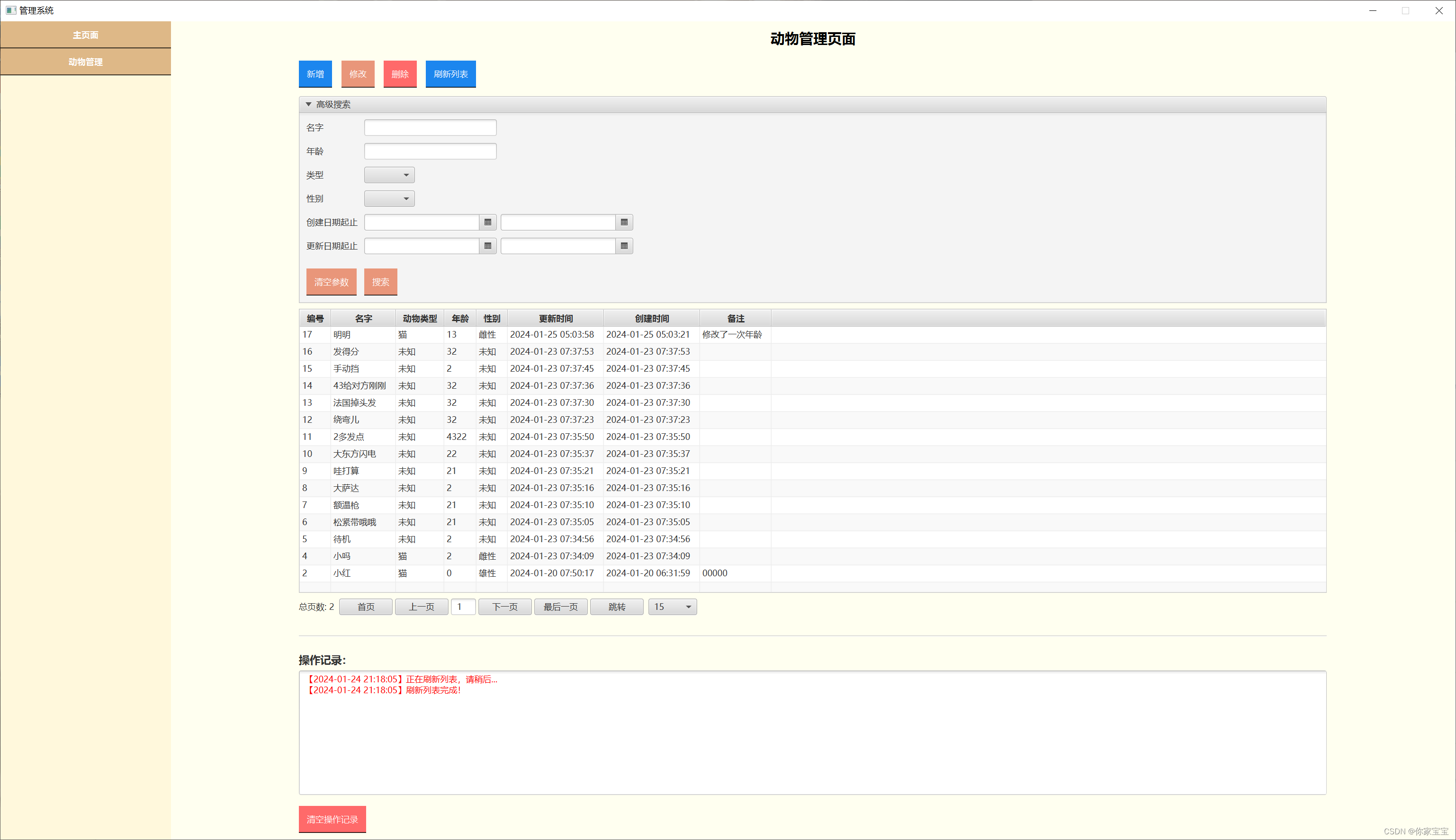Select the row named 2多发点
The width and height of the screenshot is (1456, 840).
point(812,437)
